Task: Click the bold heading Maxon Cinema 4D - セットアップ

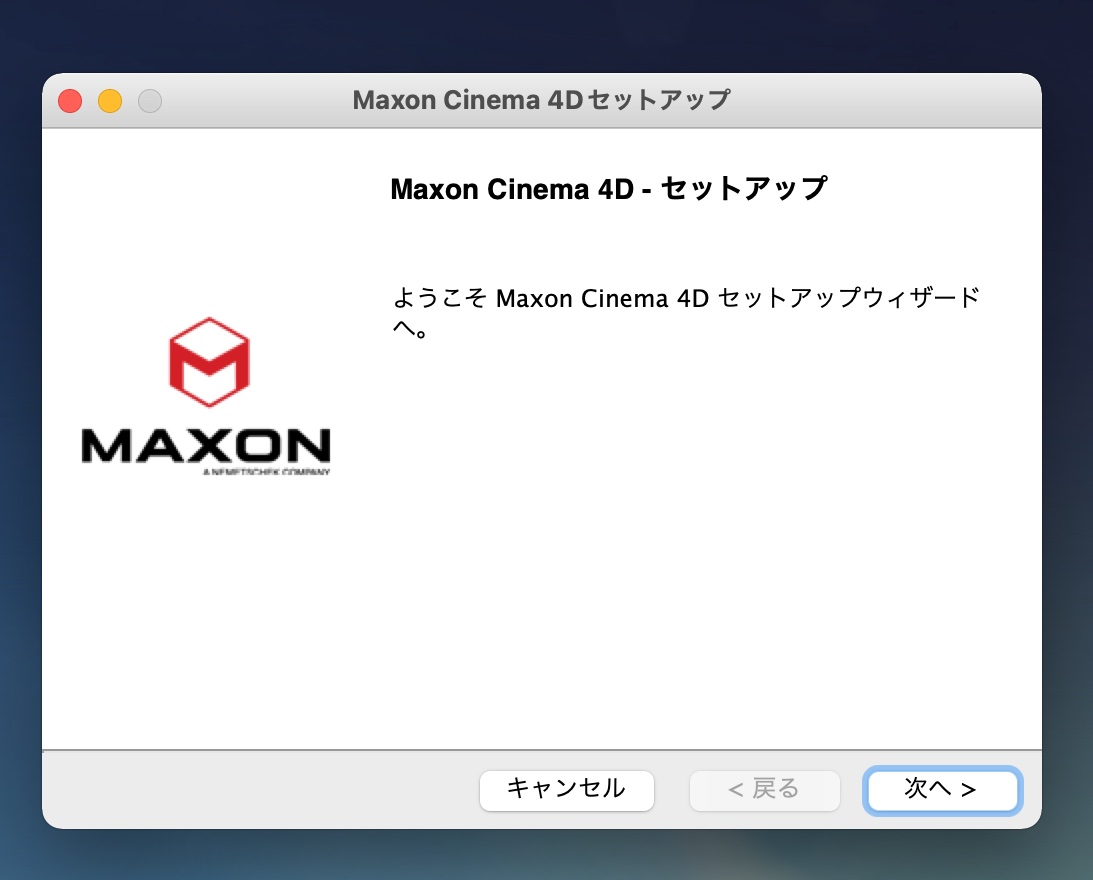Action: click(x=609, y=188)
